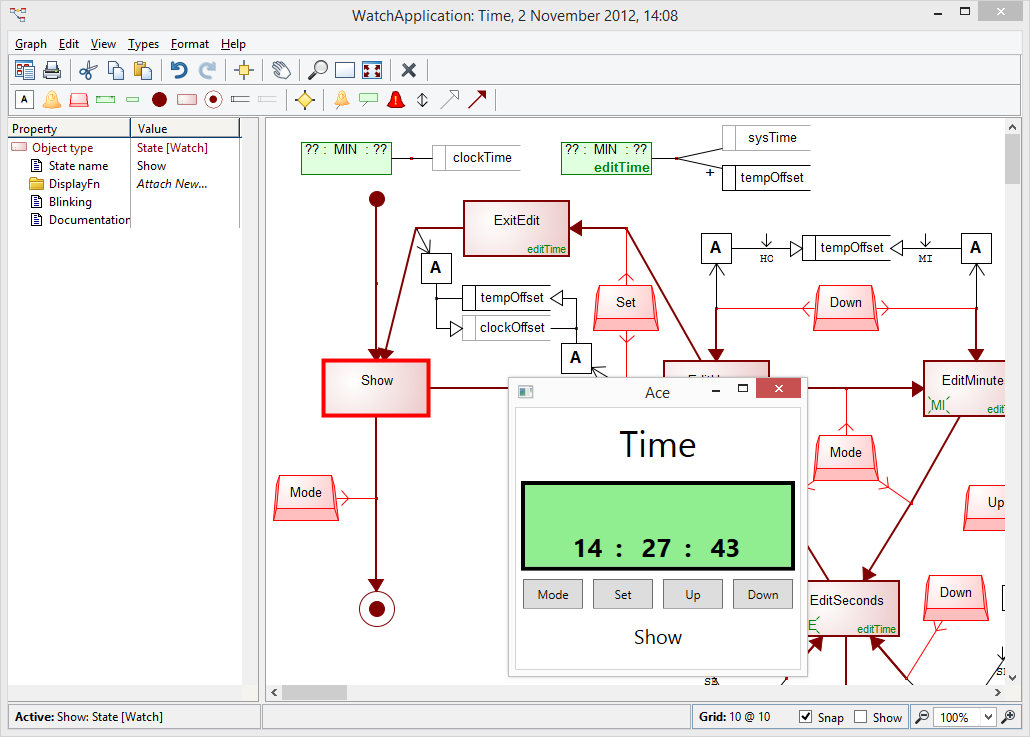Open the Format menu
This screenshot has width=1030, height=737.
(189, 44)
